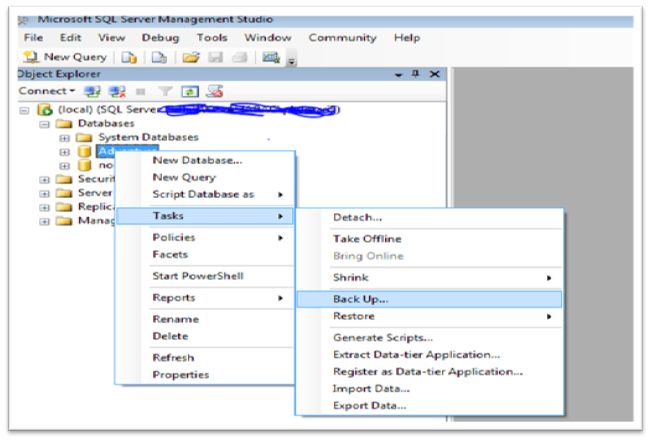
Task: Open the Policies submenu
Action: tap(204, 238)
